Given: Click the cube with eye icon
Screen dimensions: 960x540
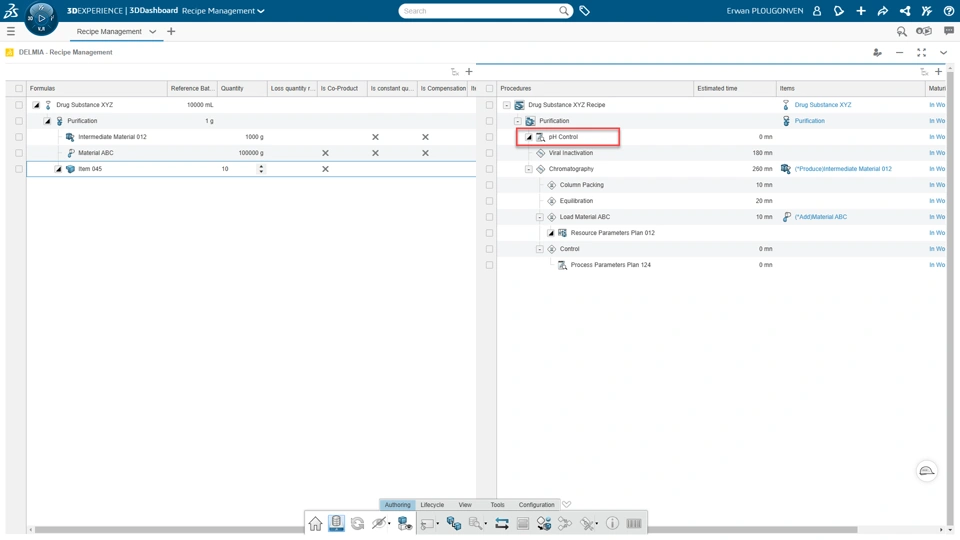Looking at the screenshot, I should (405, 523).
